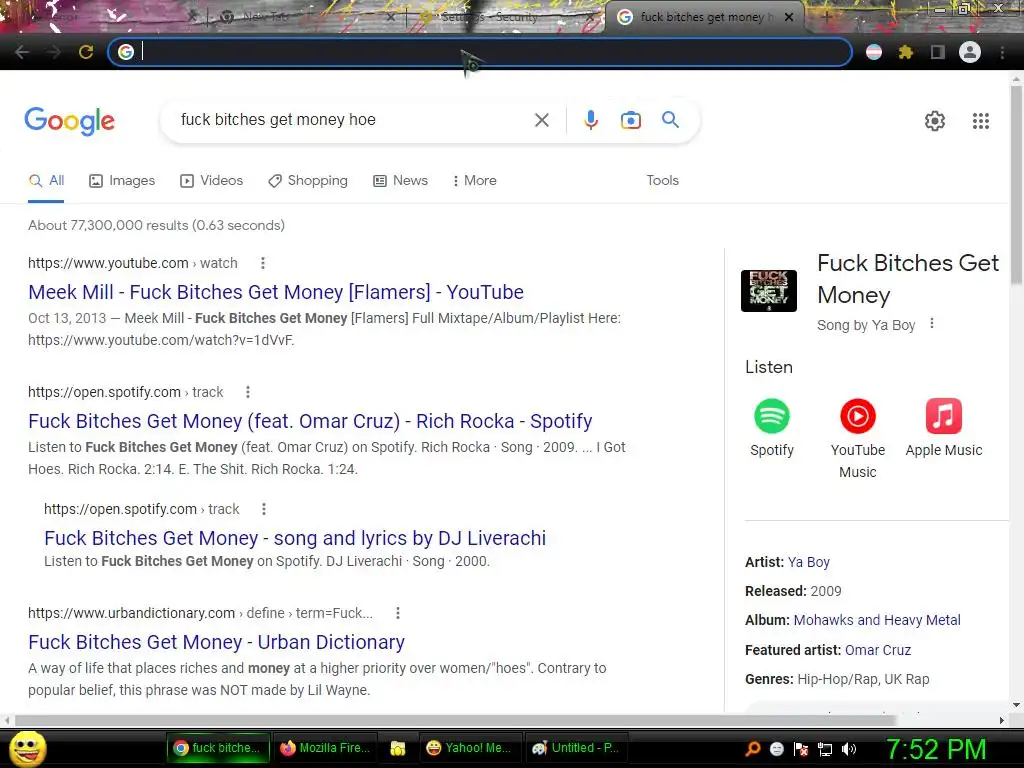Expand the More search categories menu
1024x768 pixels.
point(475,181)
